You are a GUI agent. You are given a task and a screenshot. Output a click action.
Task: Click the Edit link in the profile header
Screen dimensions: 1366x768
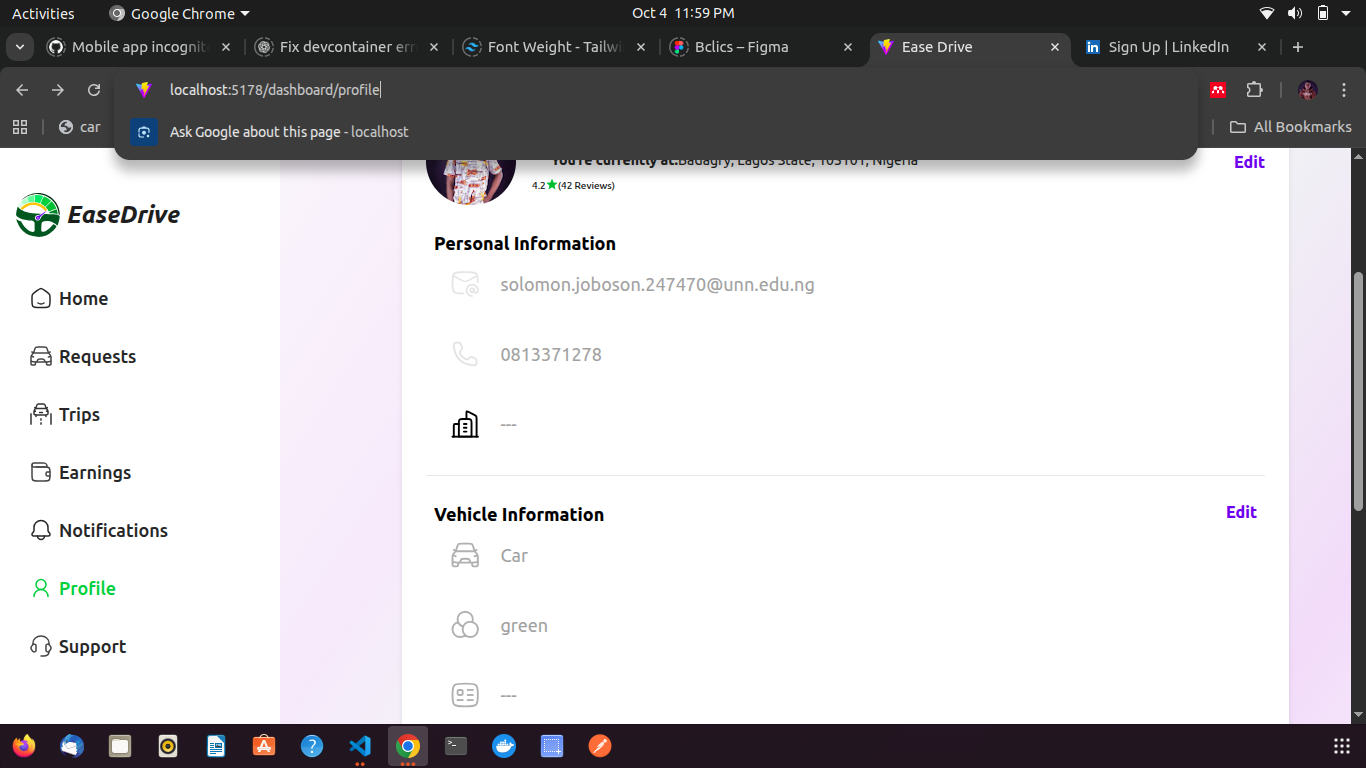pyautogui.click(x=1249, y=162)
